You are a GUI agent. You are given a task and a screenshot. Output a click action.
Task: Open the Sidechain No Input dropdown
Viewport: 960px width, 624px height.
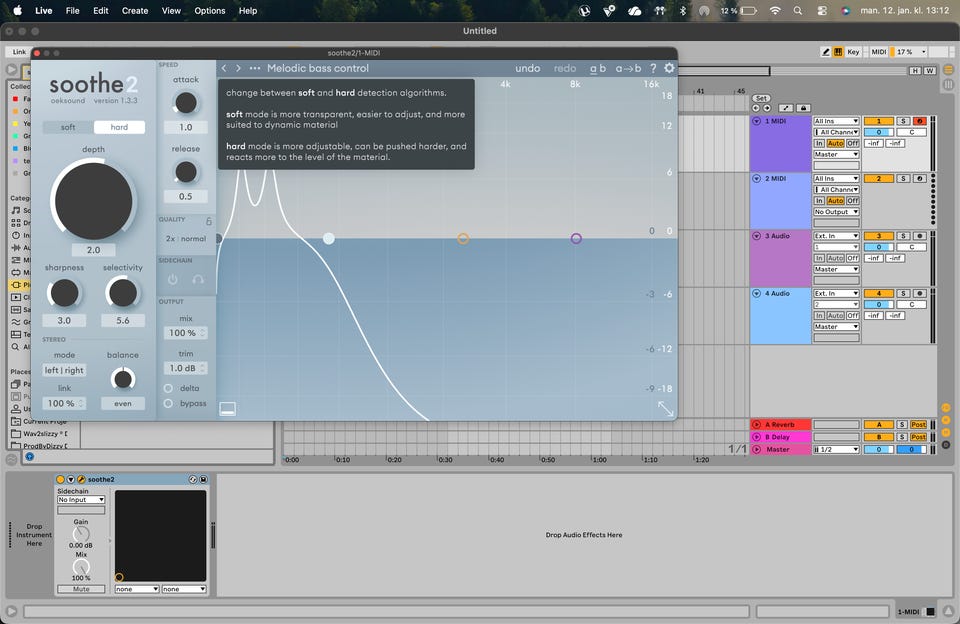point(81,500)
